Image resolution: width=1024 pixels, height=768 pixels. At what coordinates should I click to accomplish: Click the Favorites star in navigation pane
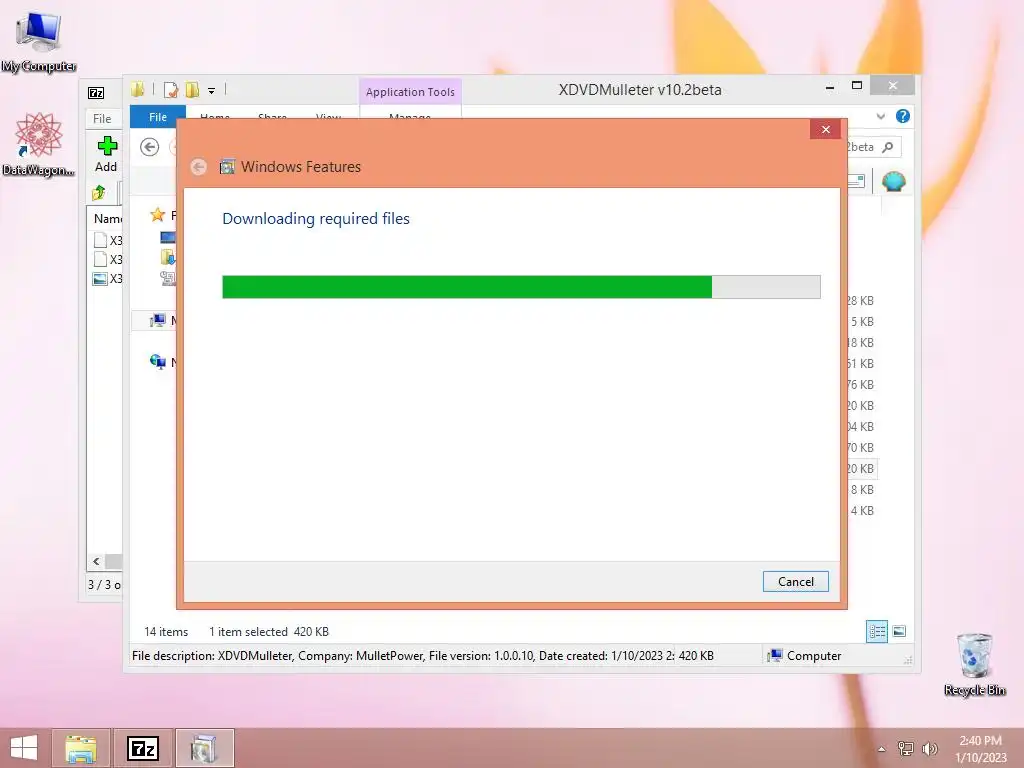(x=157, y=215)
